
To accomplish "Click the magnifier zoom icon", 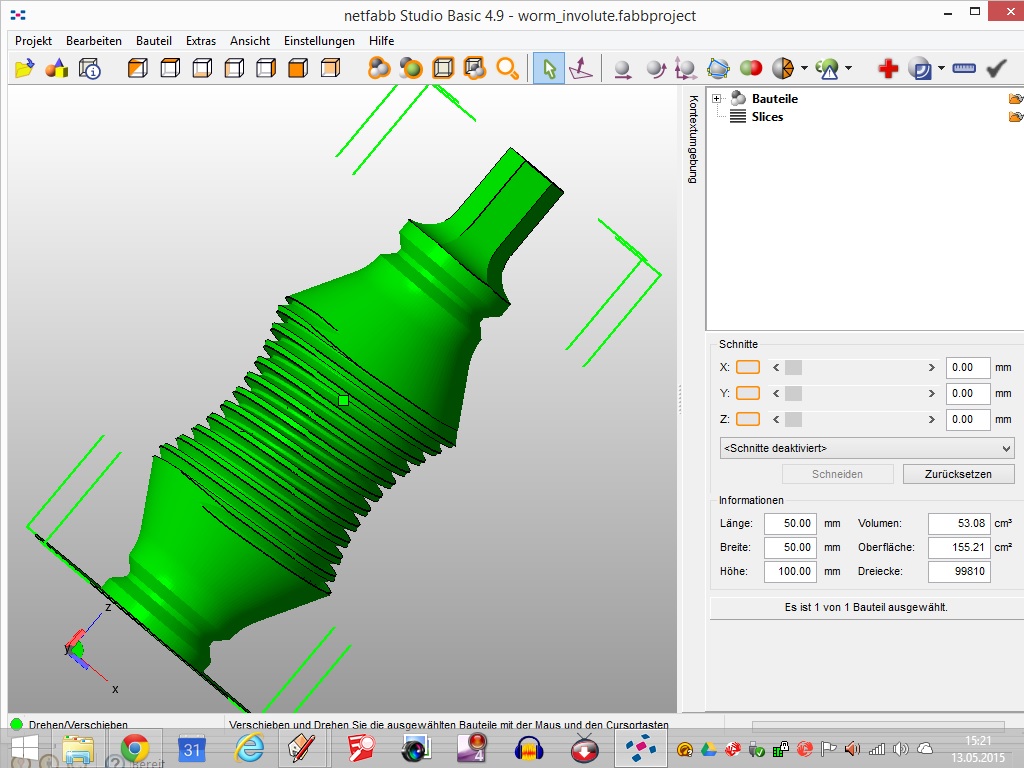I will [x=507, y=68].
